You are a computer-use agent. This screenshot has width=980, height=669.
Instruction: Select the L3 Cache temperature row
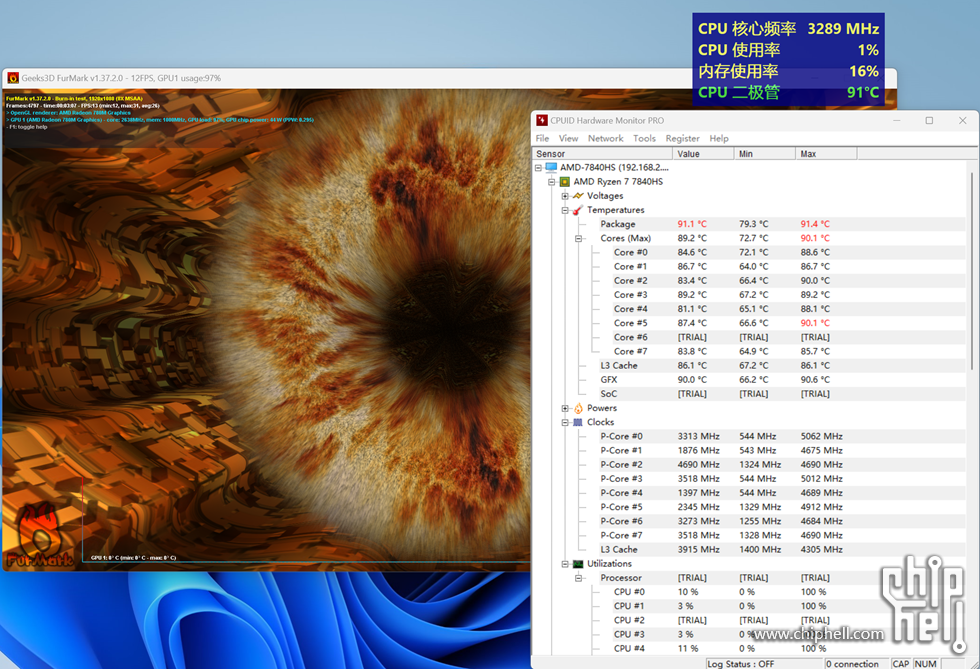coord(749,366)
